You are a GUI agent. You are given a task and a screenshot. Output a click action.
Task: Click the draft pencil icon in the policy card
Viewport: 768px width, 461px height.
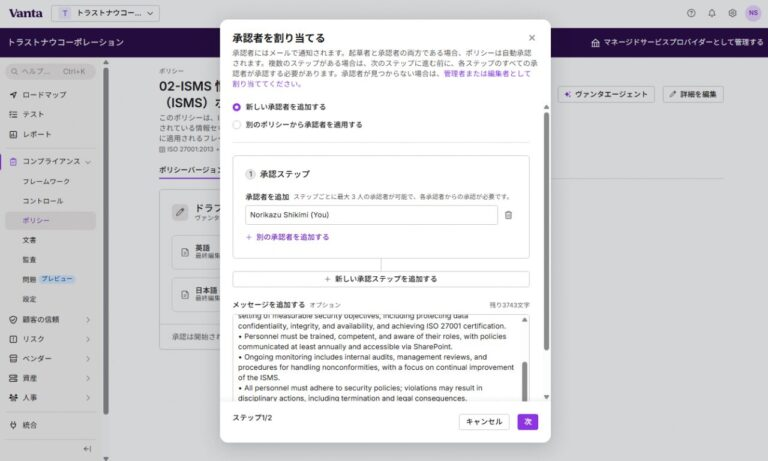pyautogui.click(x=180, y=212)
